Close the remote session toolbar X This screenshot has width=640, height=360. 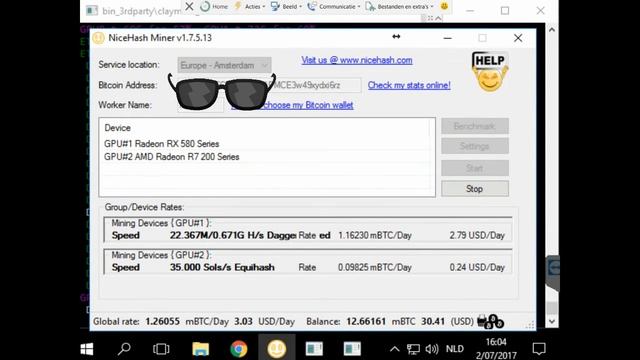point(189,6)
